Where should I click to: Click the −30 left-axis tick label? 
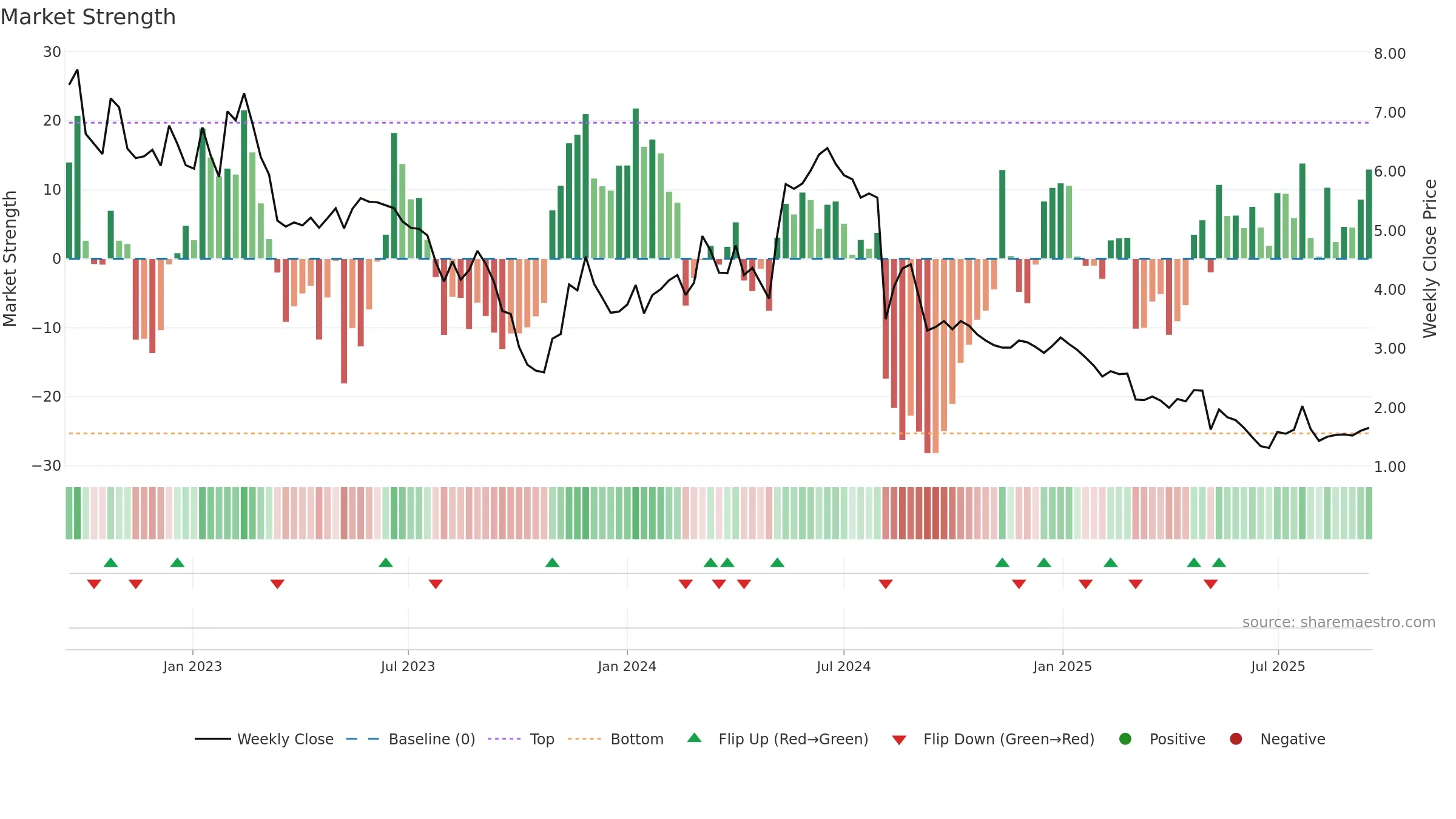(47, 466)
